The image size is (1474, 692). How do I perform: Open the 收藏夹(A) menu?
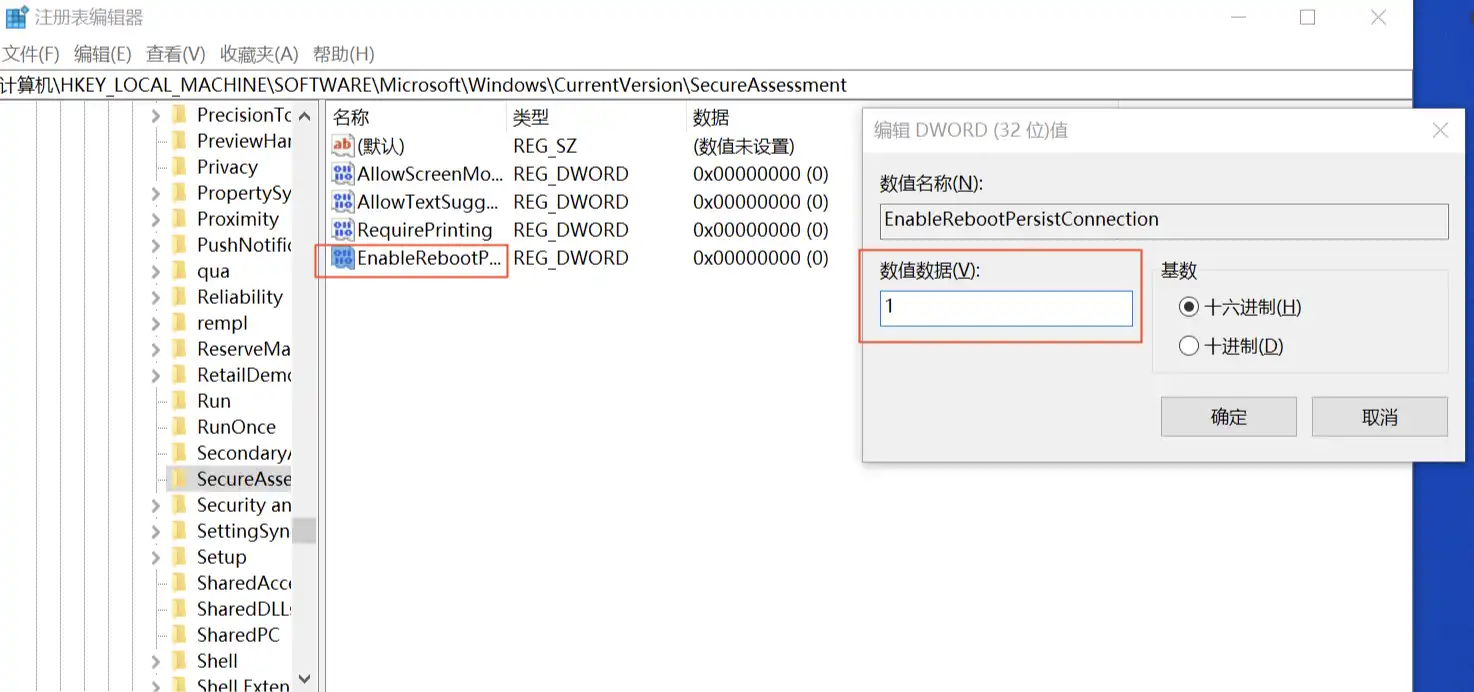259,54
